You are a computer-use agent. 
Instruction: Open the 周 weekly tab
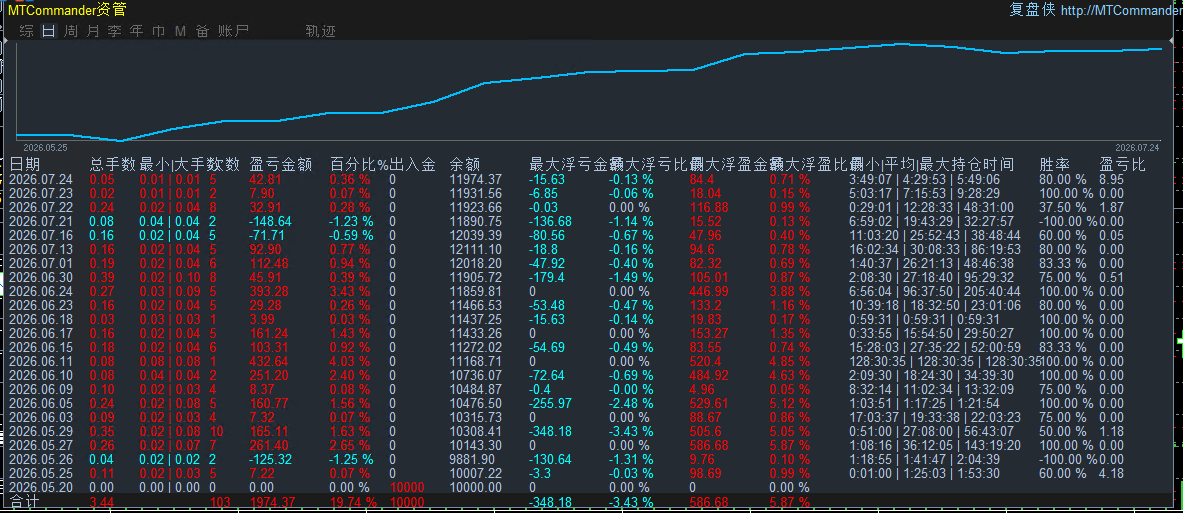[x=71, y=31]
